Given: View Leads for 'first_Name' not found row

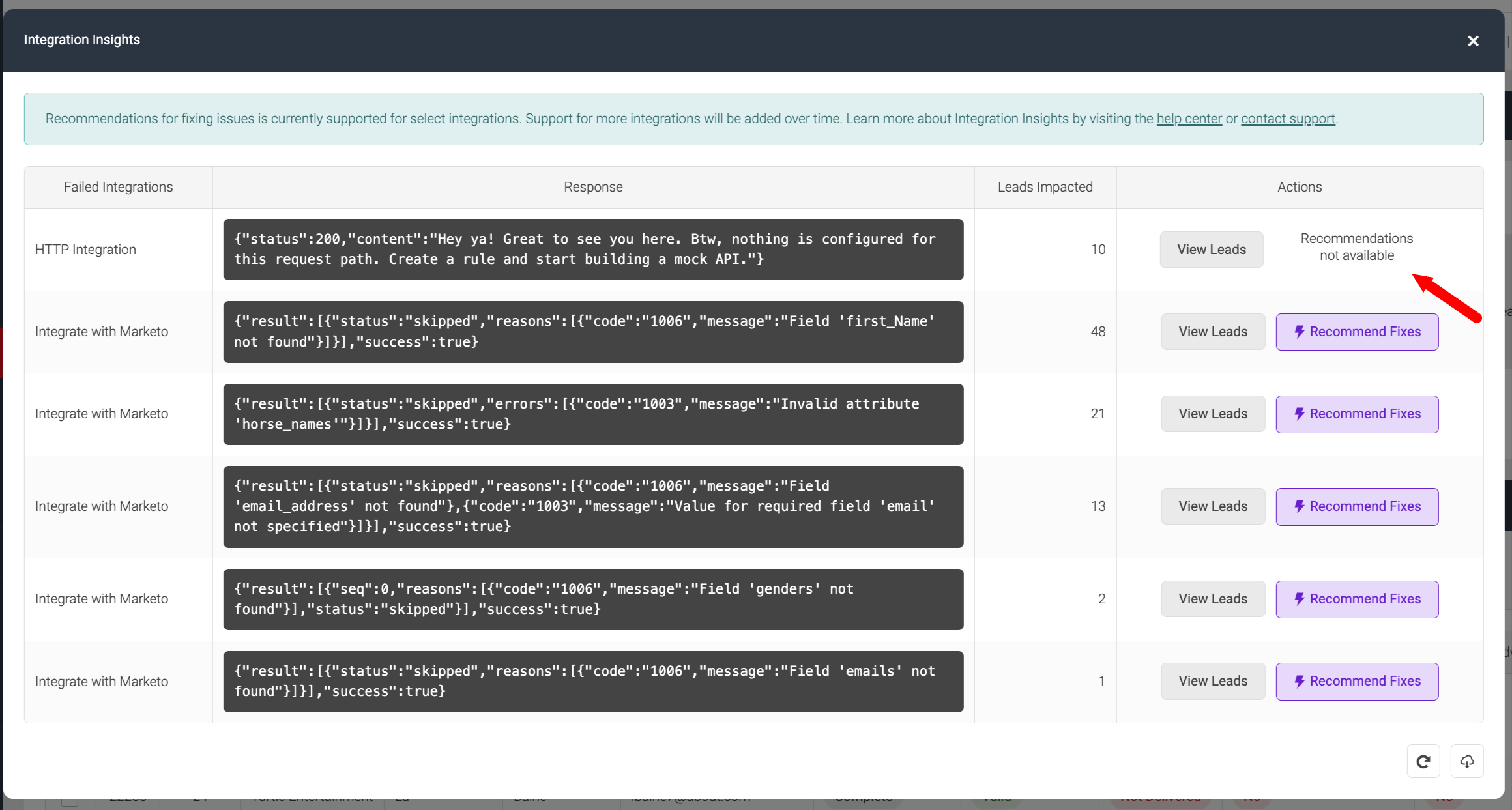Looking at the screenshot, I should (x=1213, y=332).
